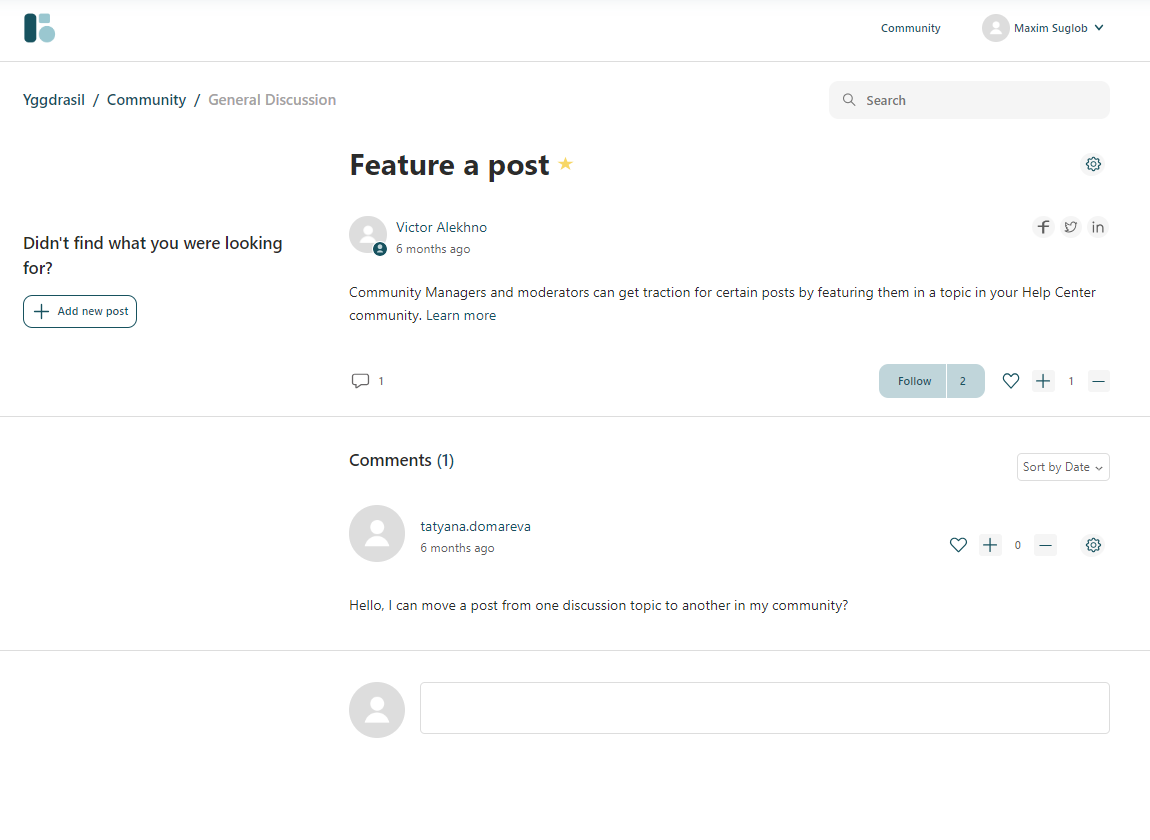Expand the Maxim Suglob user menu
Viewport: 1150px width, 840px height.
tap(1044, 28)
